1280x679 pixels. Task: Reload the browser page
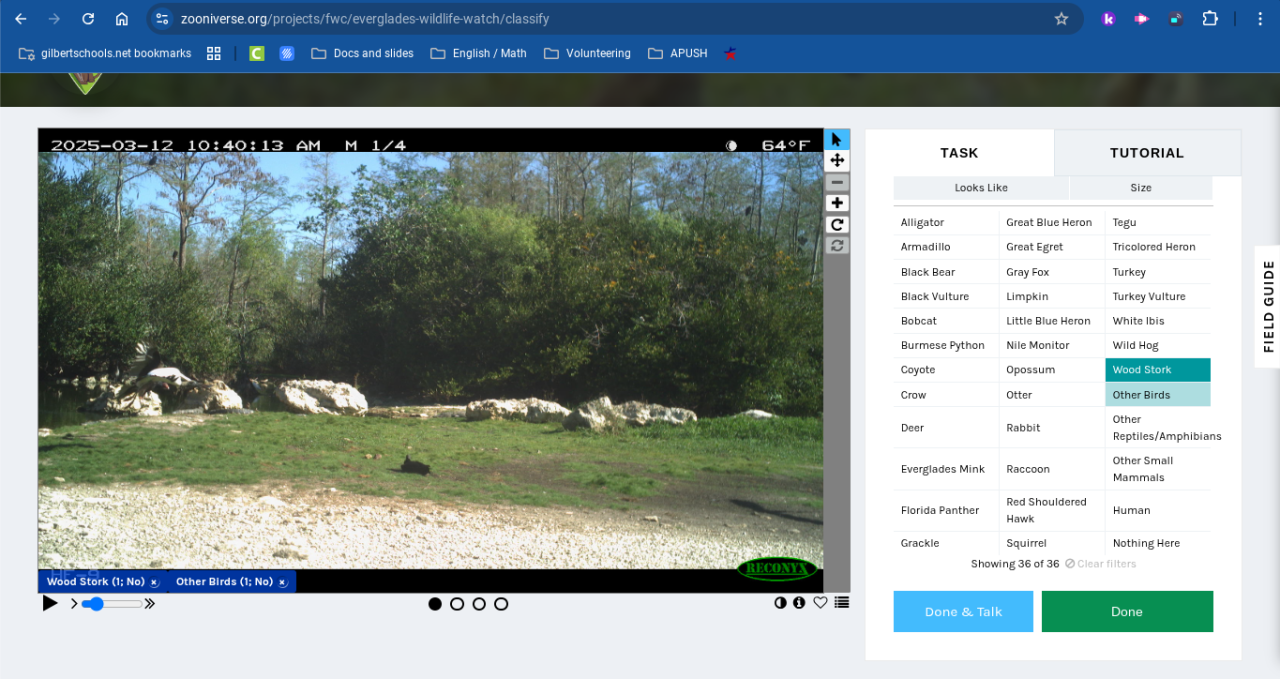[x=88, y=19]
